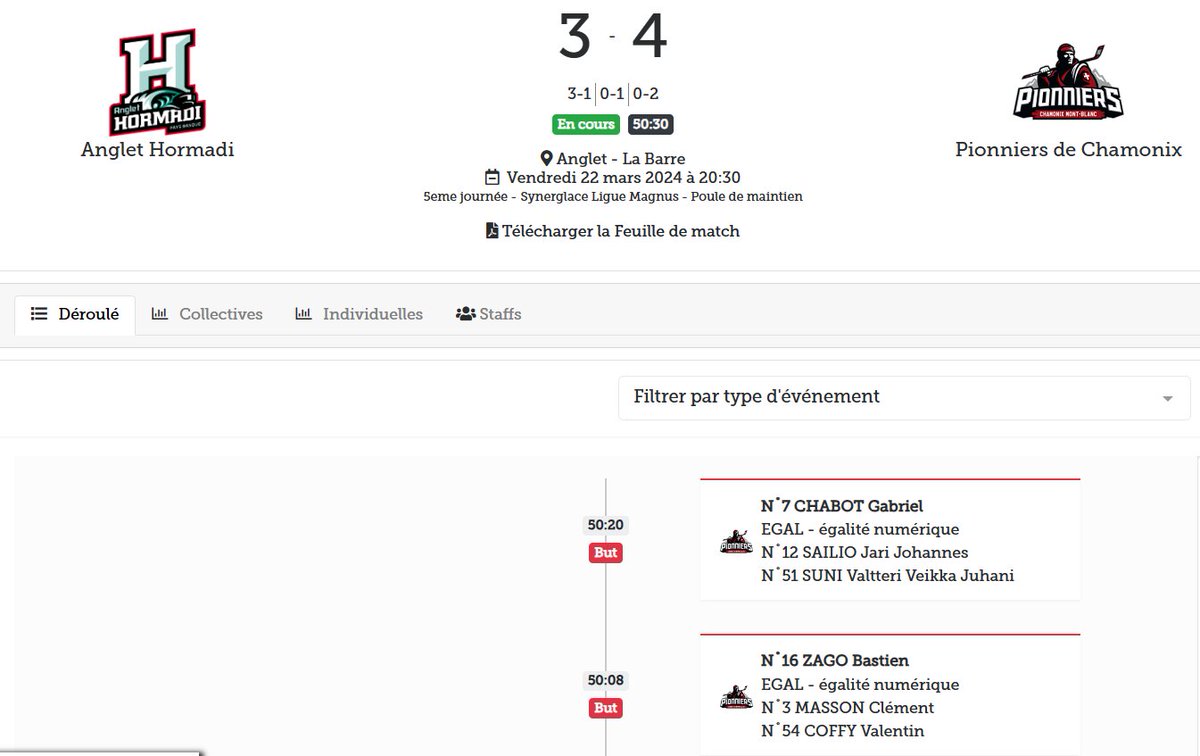Click the calendar icon beside match date

tap(492, 177)
